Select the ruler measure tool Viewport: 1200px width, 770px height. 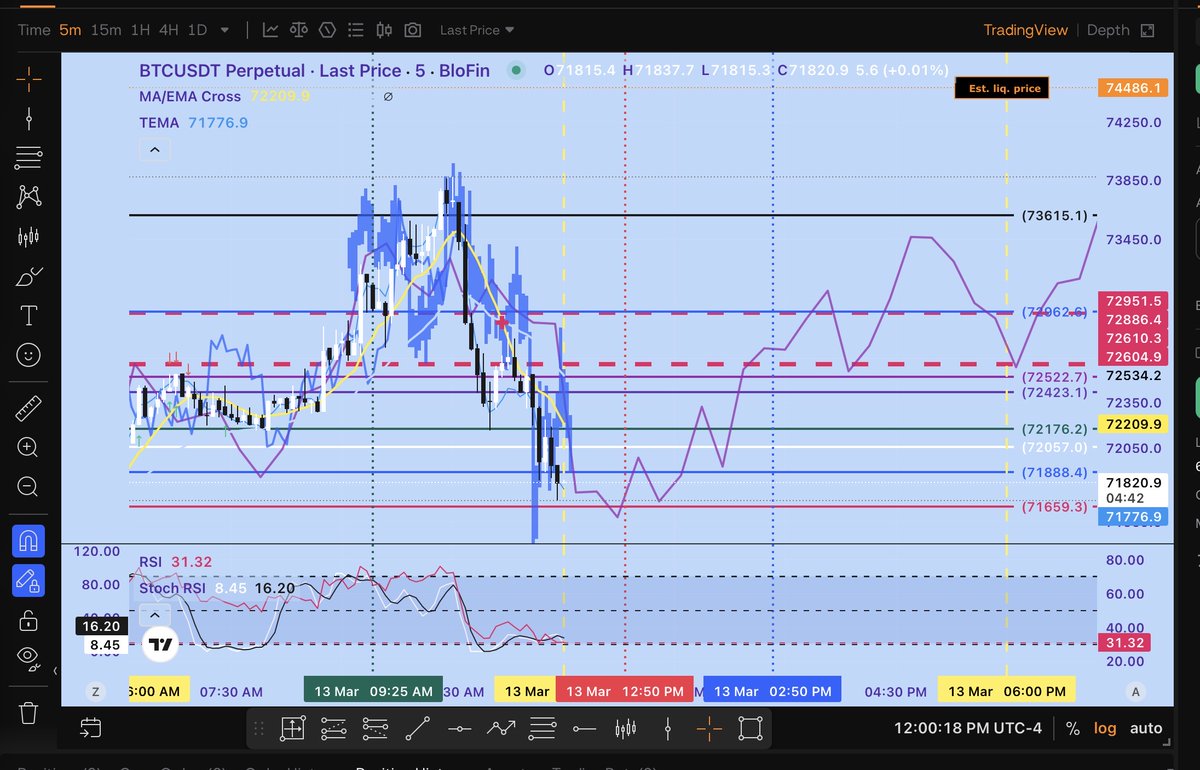[28, 409]
